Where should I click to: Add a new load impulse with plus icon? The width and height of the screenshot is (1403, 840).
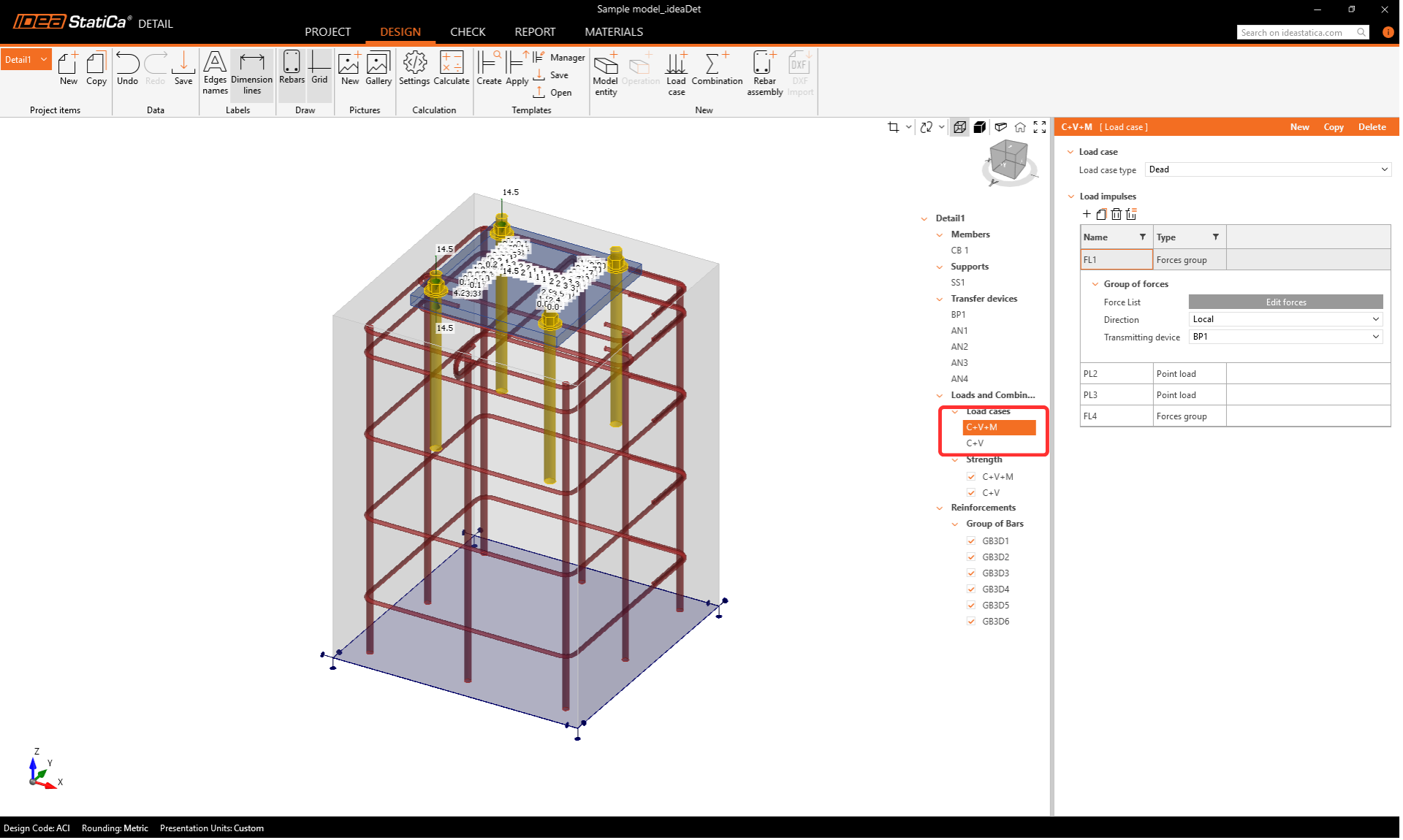(x=1087, y=214)
